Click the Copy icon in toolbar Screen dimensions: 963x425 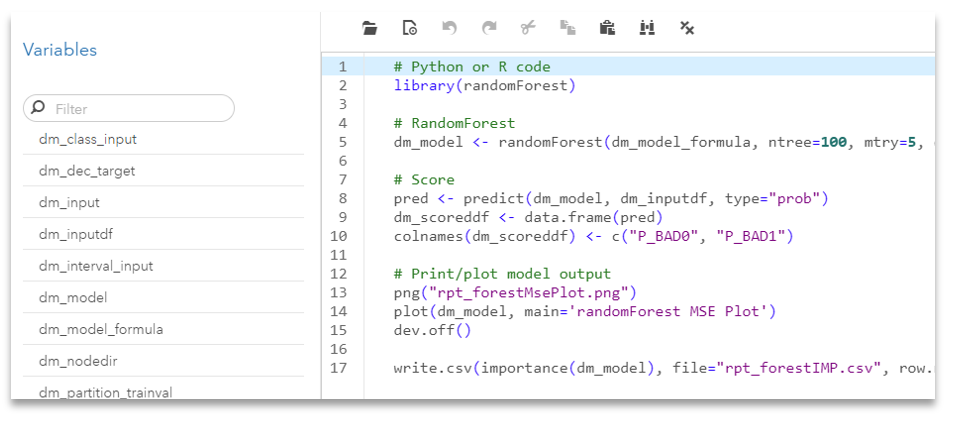pyautogui.click(x=567, y=28)
